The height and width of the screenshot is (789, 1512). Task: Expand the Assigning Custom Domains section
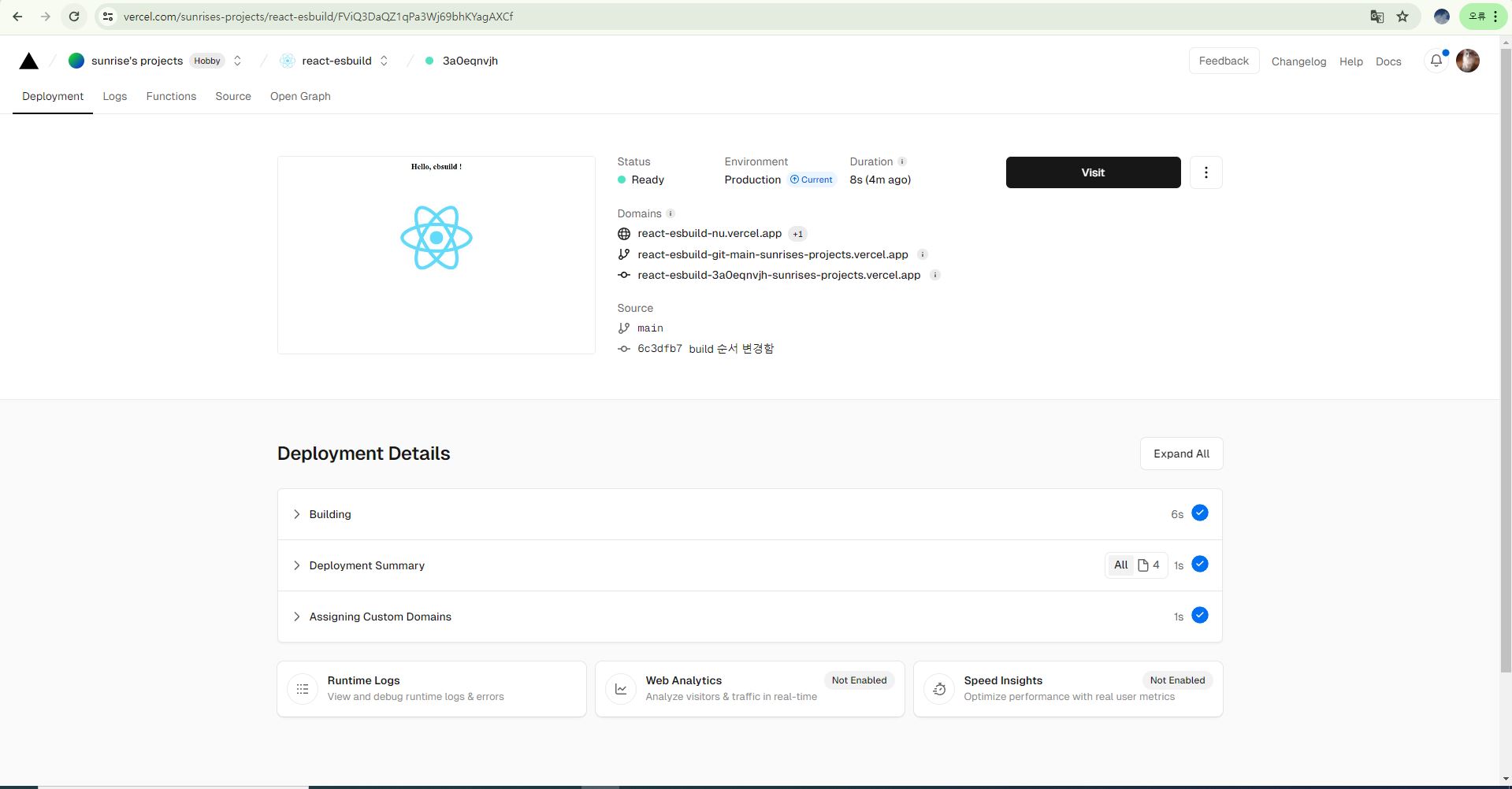point(749,617)
